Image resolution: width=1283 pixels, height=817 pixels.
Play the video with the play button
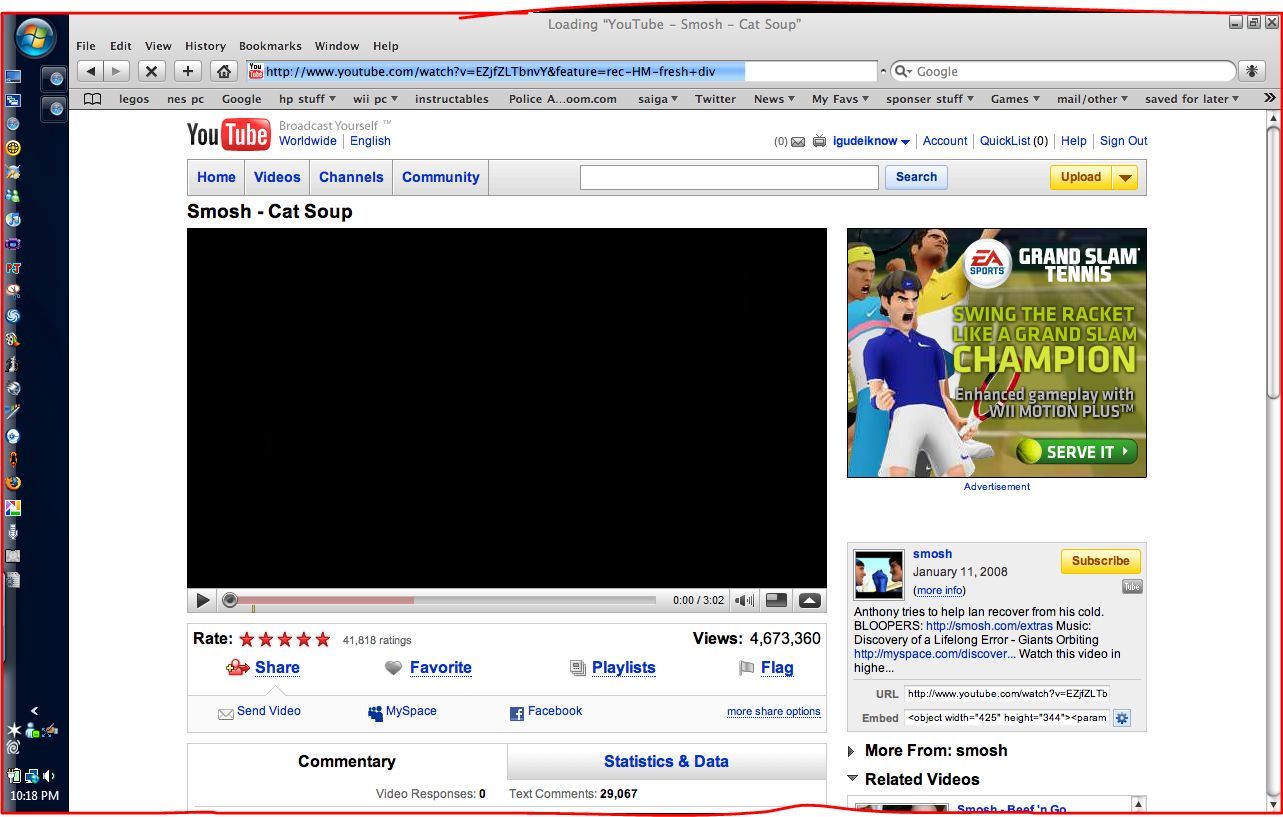[x=201, y=600]
